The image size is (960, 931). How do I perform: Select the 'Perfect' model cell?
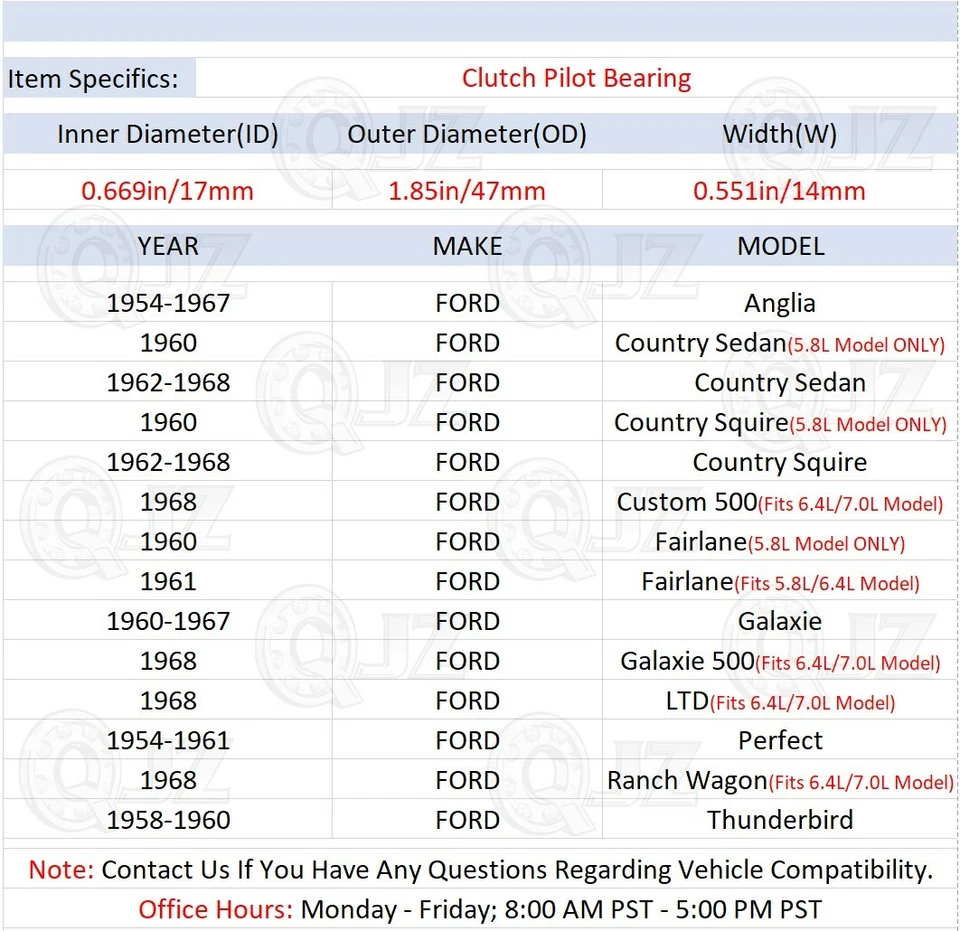(779, 741)
